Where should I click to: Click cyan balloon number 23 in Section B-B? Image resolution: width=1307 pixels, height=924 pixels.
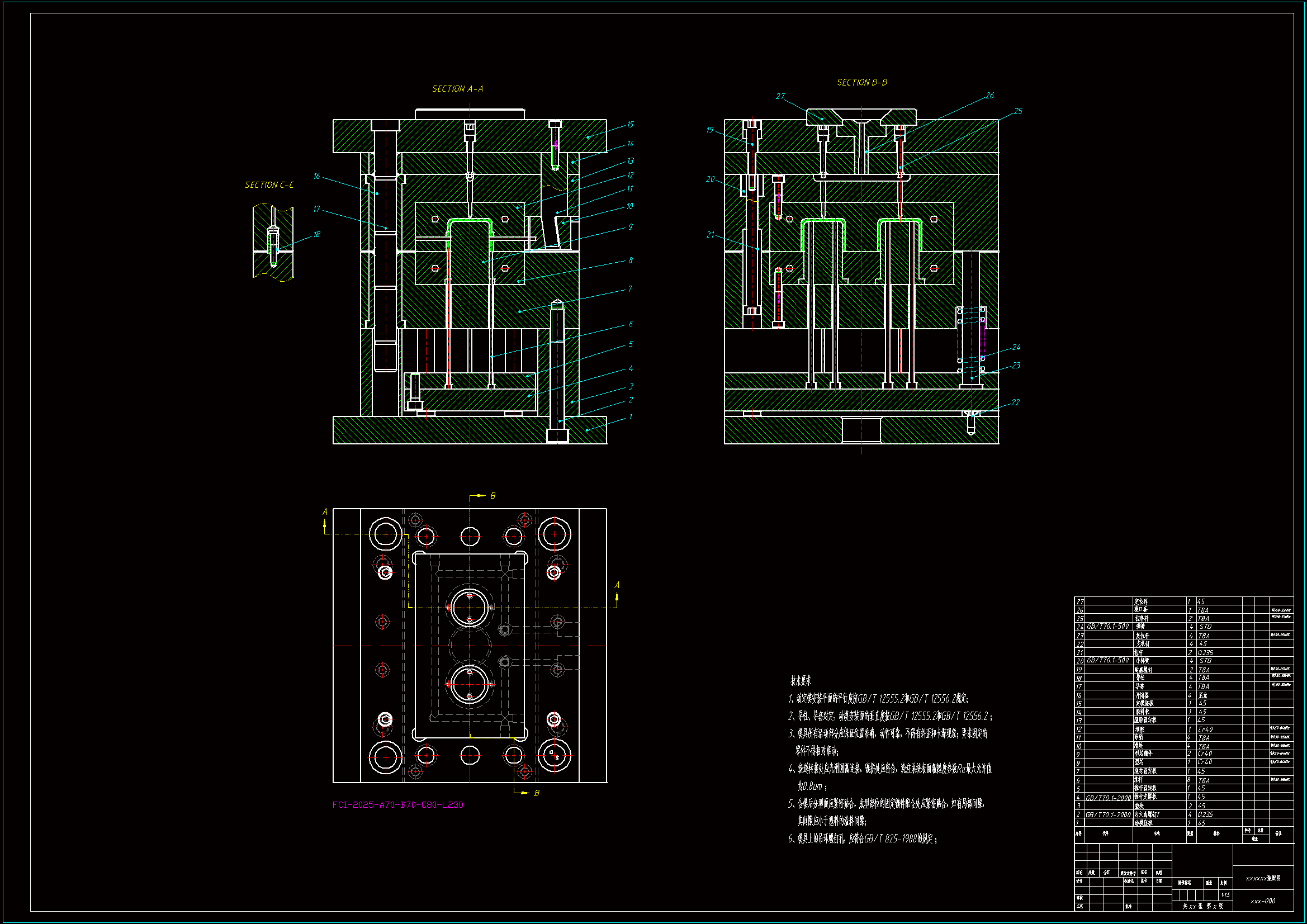pos(1016,366)
